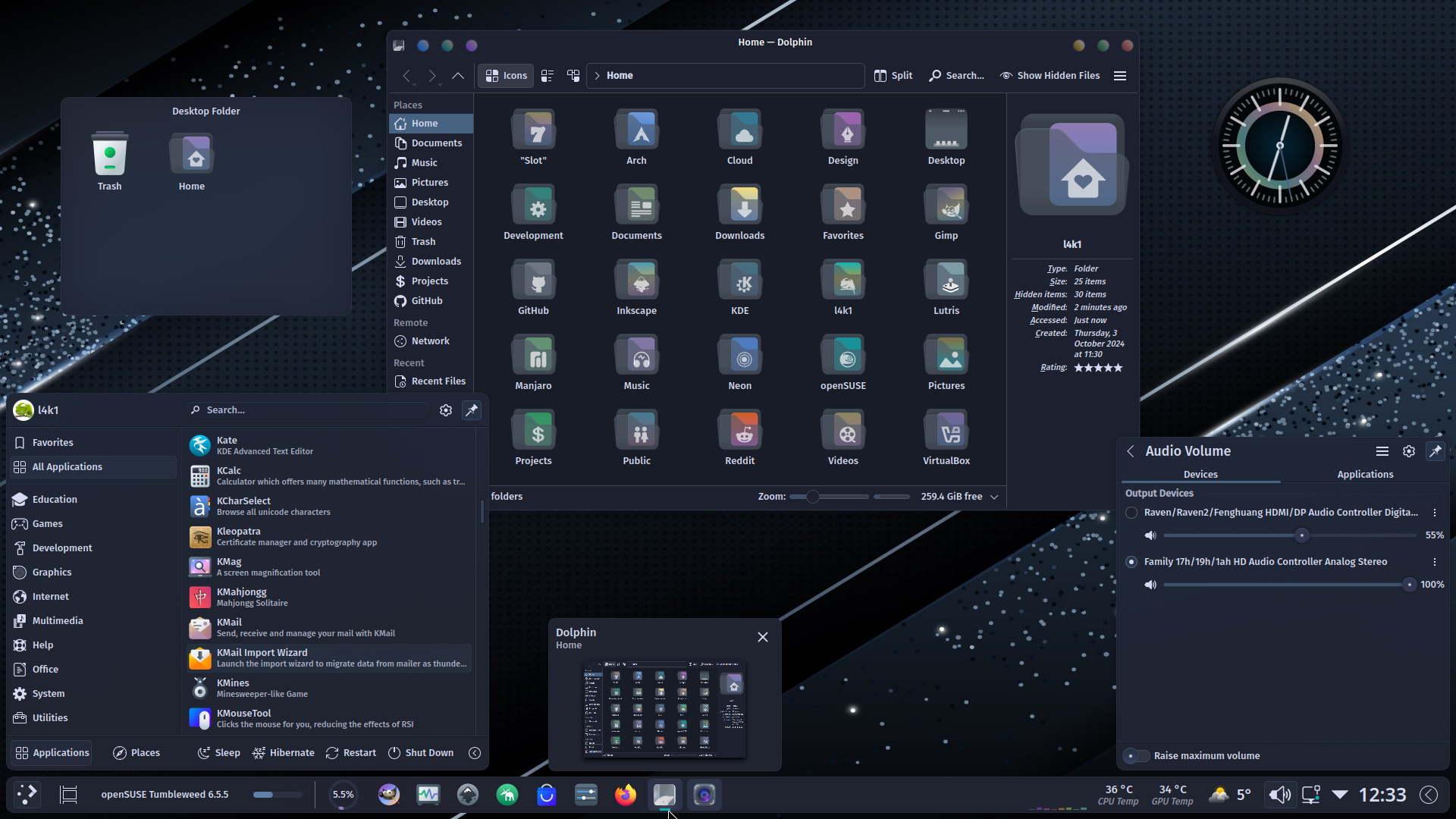Click Search button in Dolphin toolbar
The width and height of the screenshot is (1456, 819).
pos(956,76)
